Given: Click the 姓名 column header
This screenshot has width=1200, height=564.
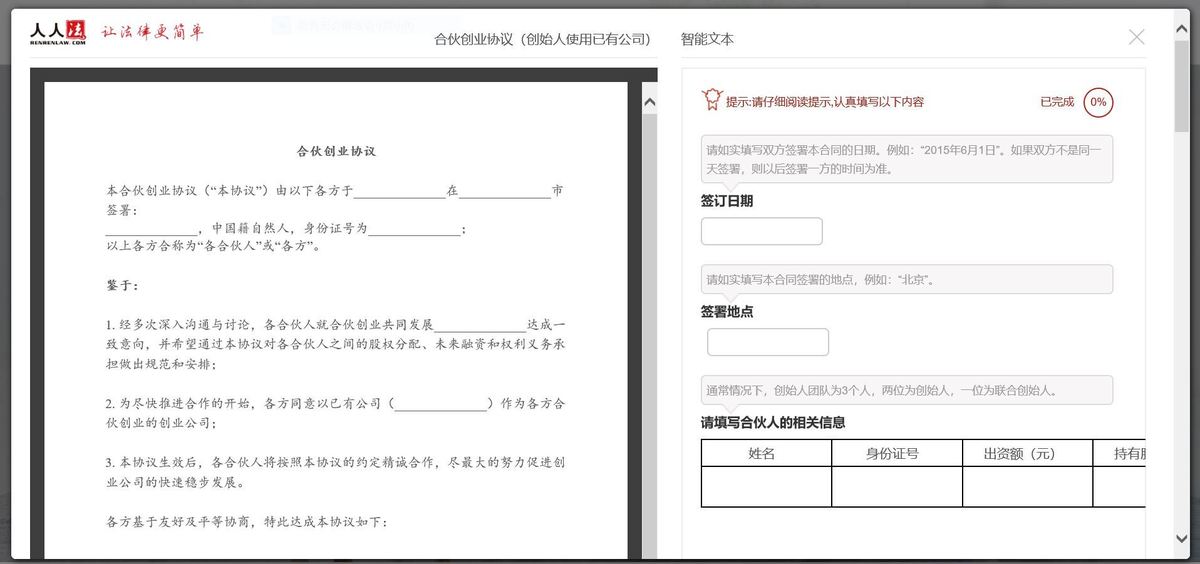Looking at the screenshot, I should tap(765, 453).
